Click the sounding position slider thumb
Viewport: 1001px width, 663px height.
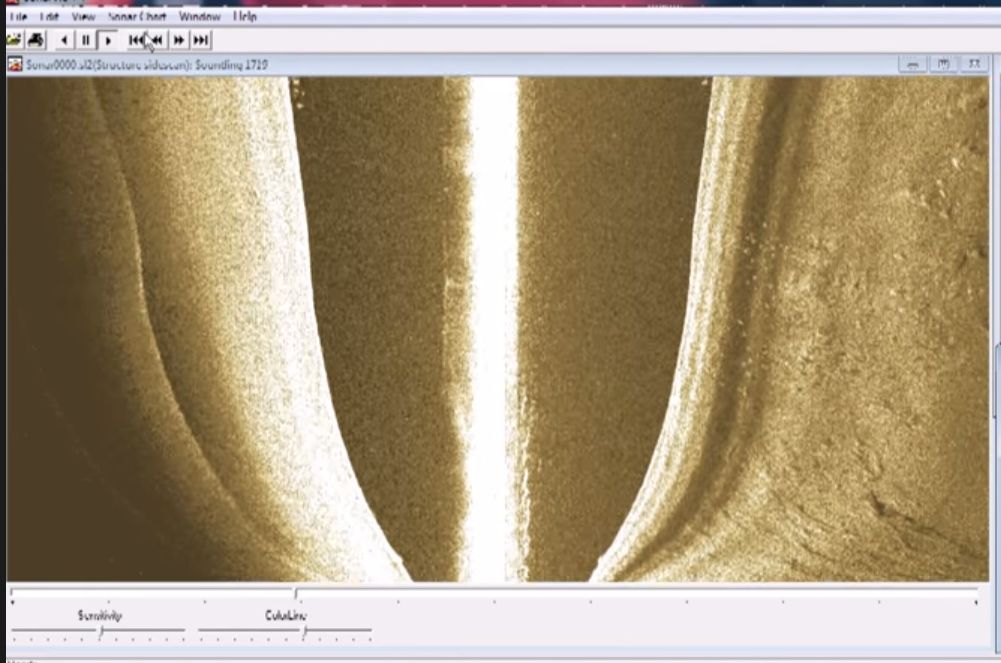coord(295,593)
